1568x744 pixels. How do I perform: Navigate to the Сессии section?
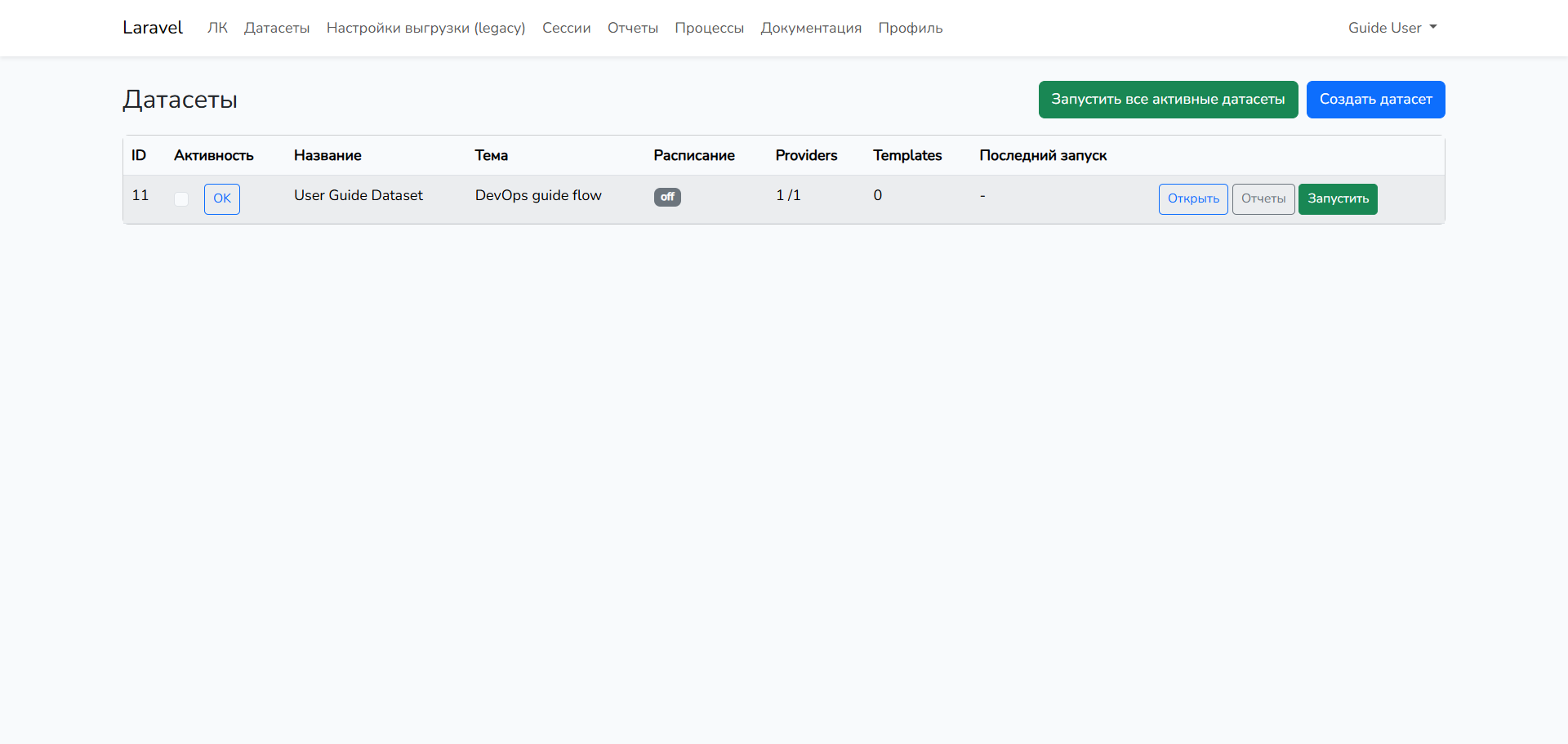point(566,28)
